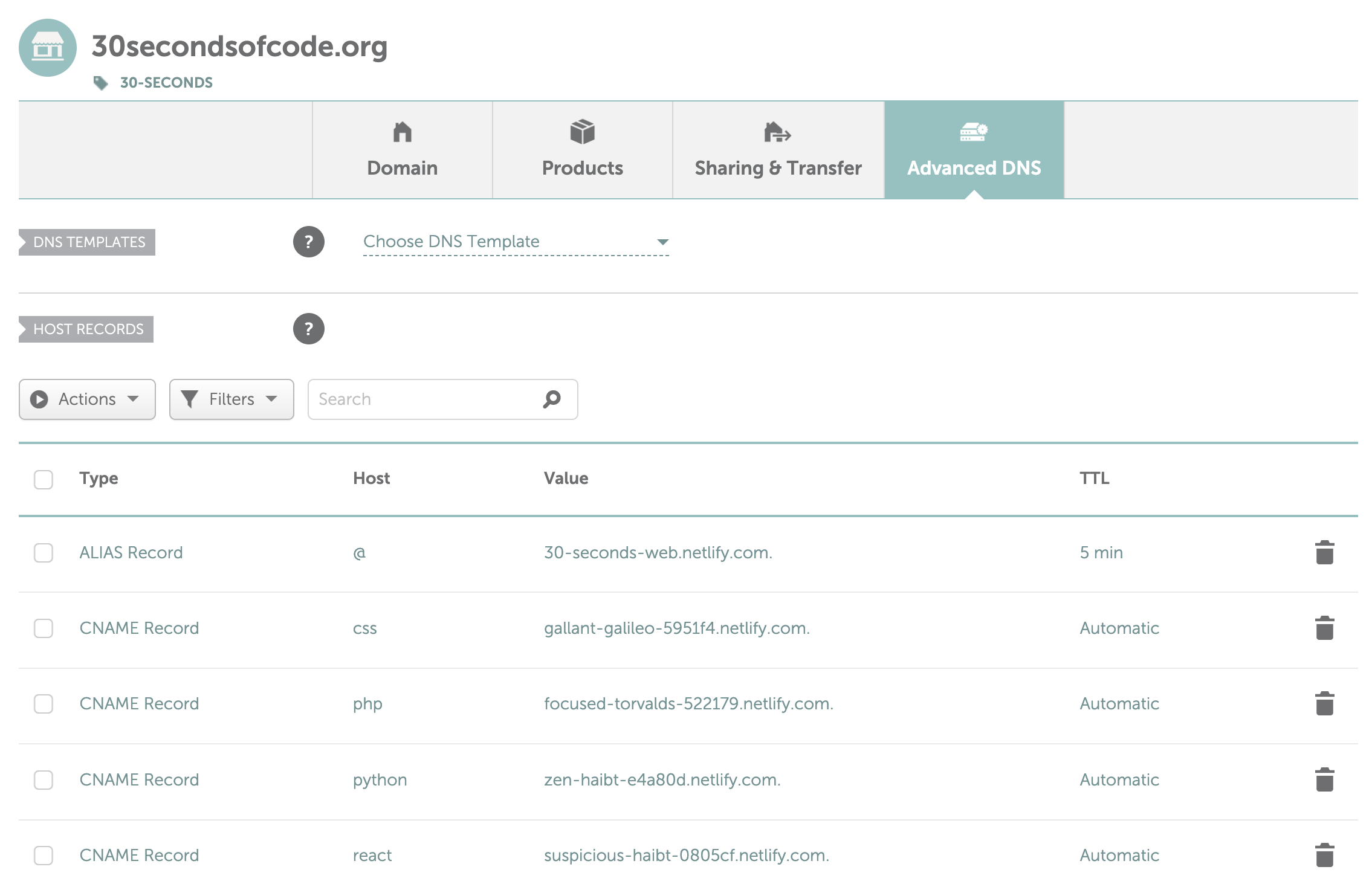This screenshot has height=887, width=1372.
Task: Click the search magnifier icon
Action: 551,399
